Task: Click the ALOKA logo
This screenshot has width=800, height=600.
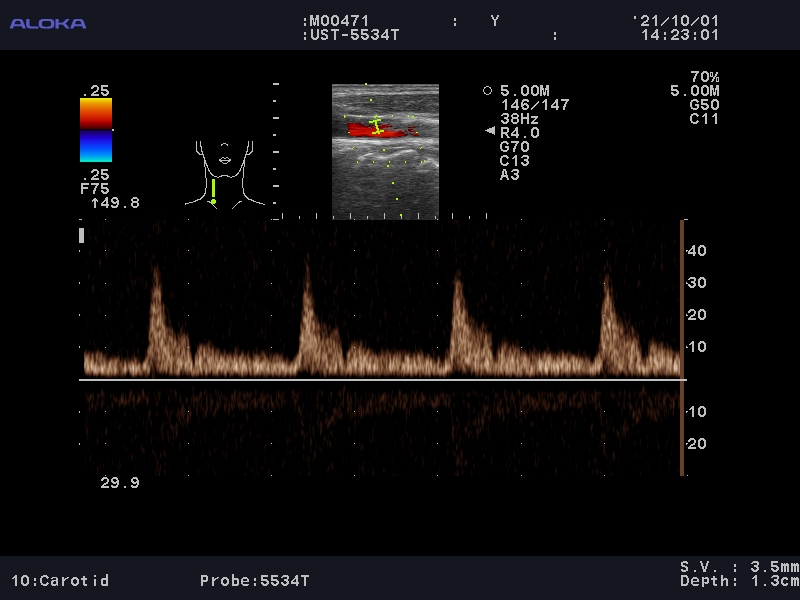Action: pos(48,23)
